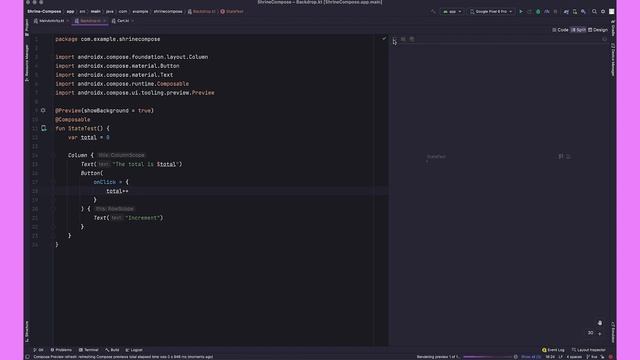Click the Run Preview gutter icon at StateTest
Screen dimensions: 640x360
coord(44,128)
